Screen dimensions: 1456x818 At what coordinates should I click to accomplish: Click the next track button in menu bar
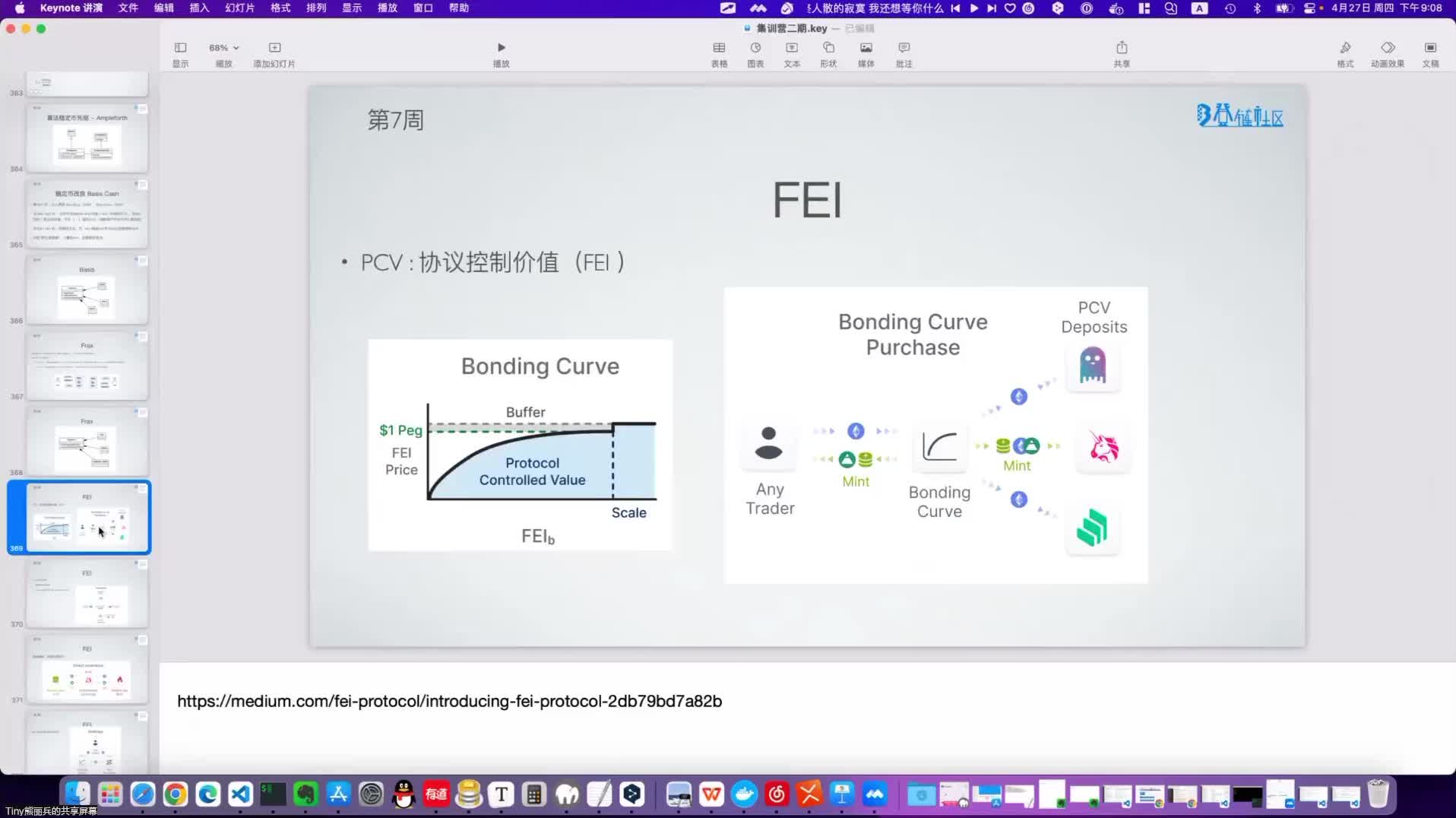pos(992,8)
